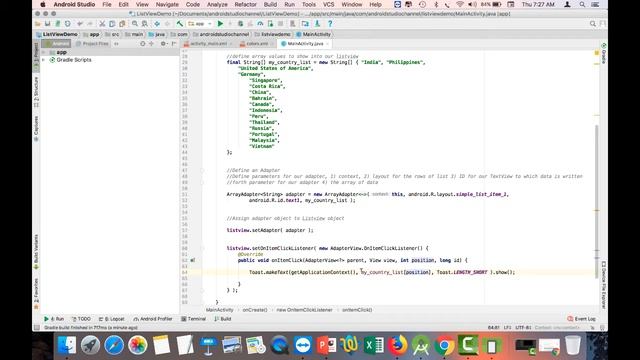Click the UTF-8 encoding status entry
640x360 pixels.
pyautogui.click(x=523, y=327)
